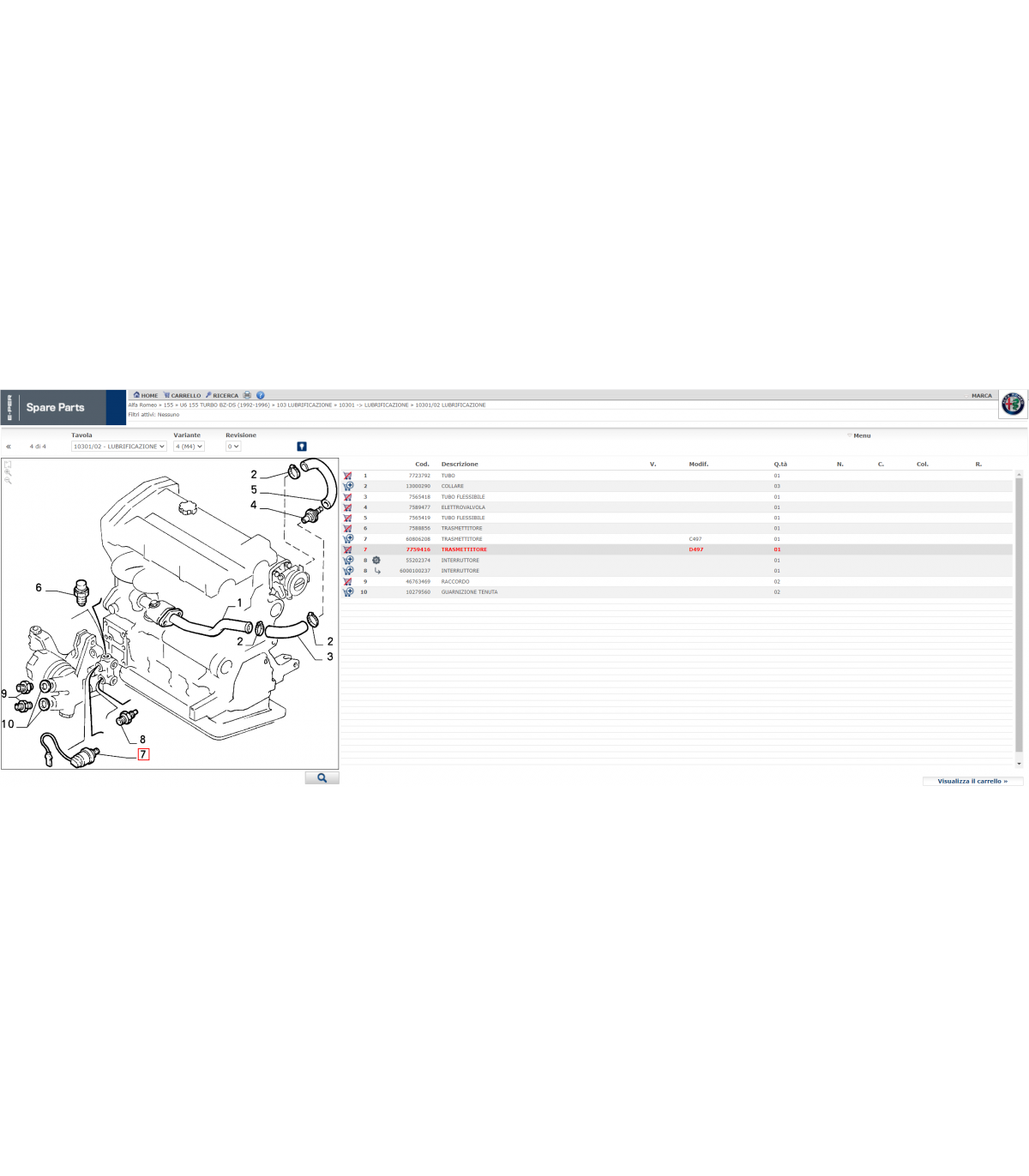The height and width of the screenshot is (1176, 1029).
Task: Click the replacement arrow icon beside 6000100237
Action: 377,571
